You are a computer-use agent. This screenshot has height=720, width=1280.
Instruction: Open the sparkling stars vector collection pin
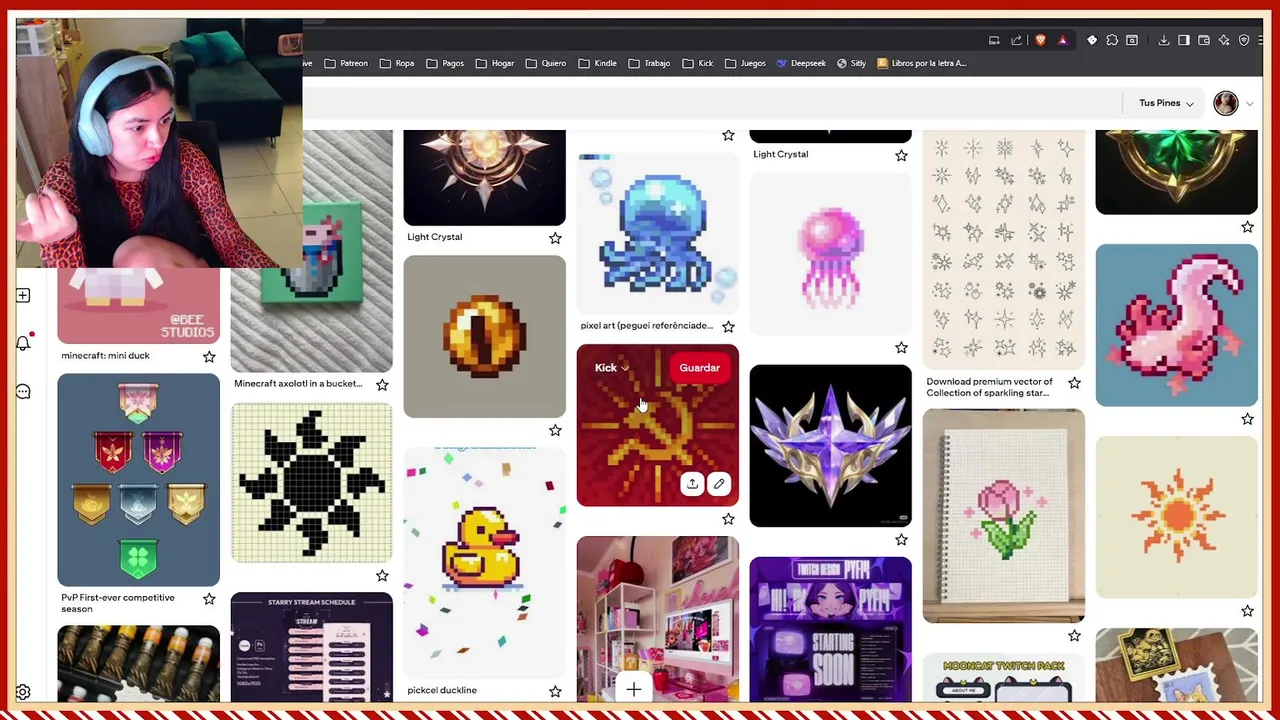pyautogui.click(x=1004, y=249)
